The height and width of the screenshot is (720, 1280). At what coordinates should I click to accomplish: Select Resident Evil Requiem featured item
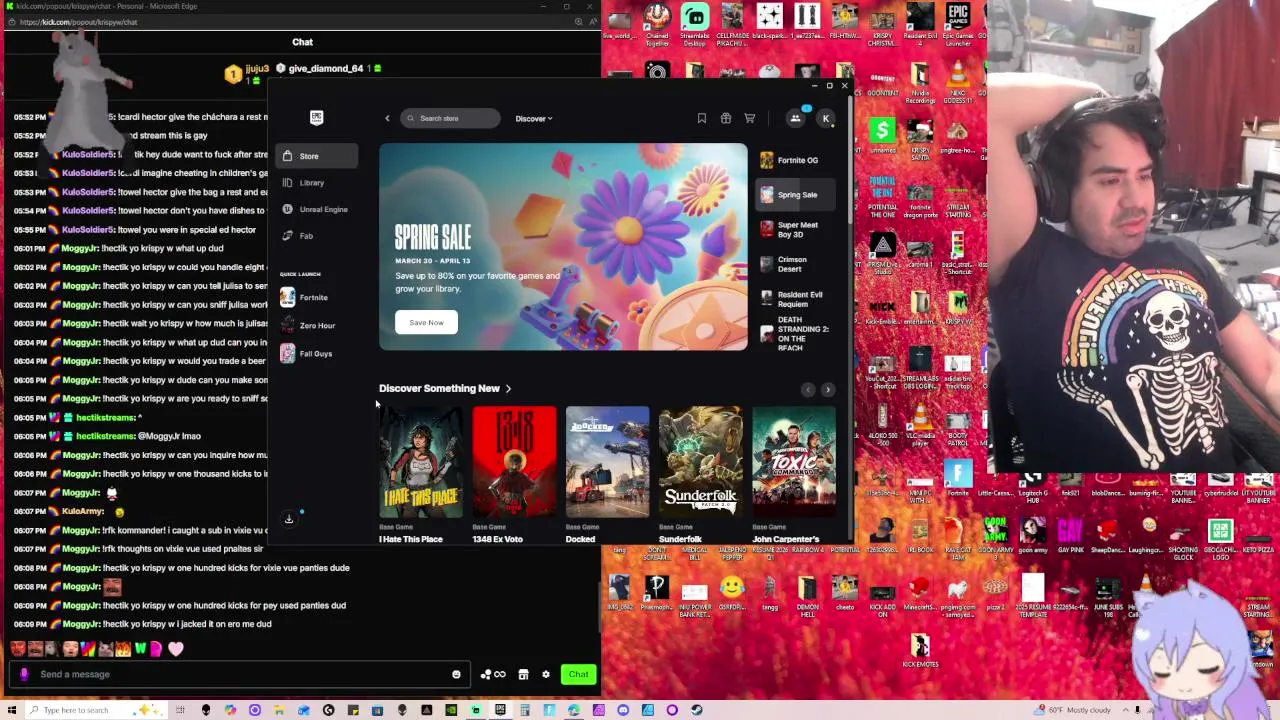point(797,299)
